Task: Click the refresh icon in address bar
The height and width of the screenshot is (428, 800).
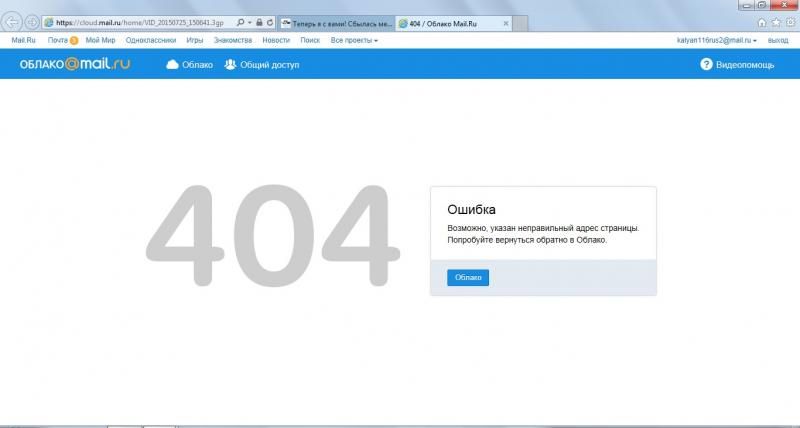Action: 271,22
